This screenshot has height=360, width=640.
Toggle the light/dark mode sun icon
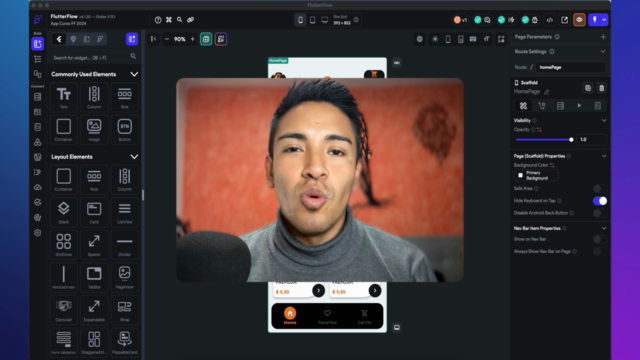(435, 39)
